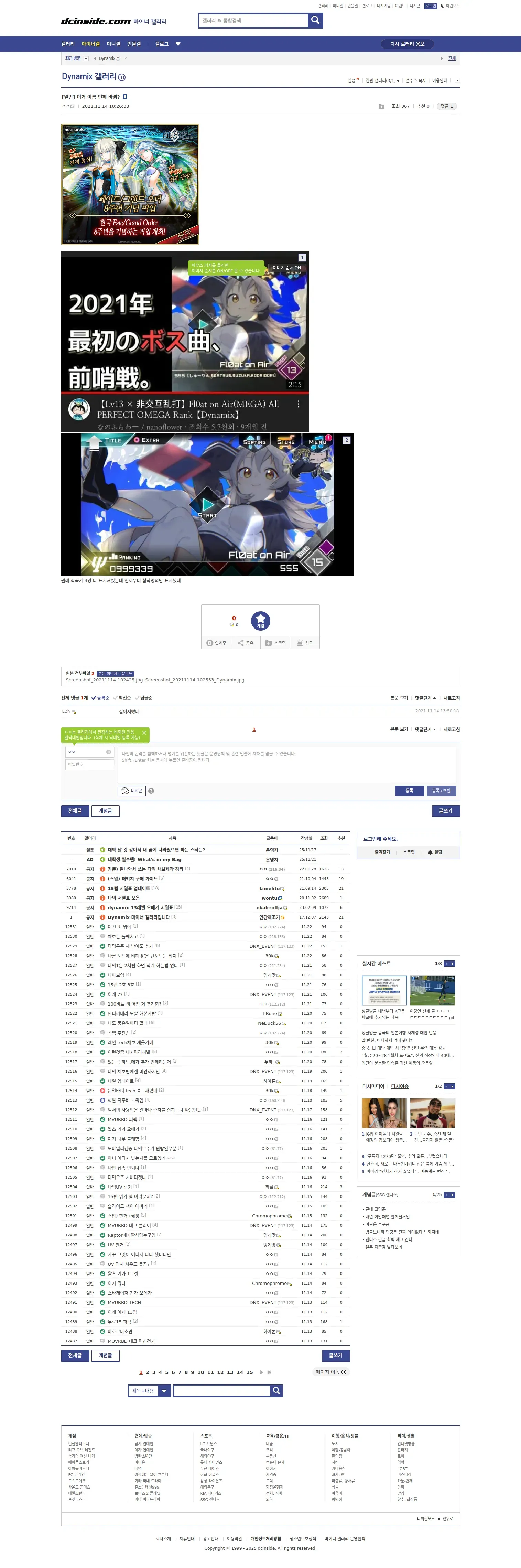521x1568 pixels.
Task: Click the 비밀번호 password field
Action: 89,764
